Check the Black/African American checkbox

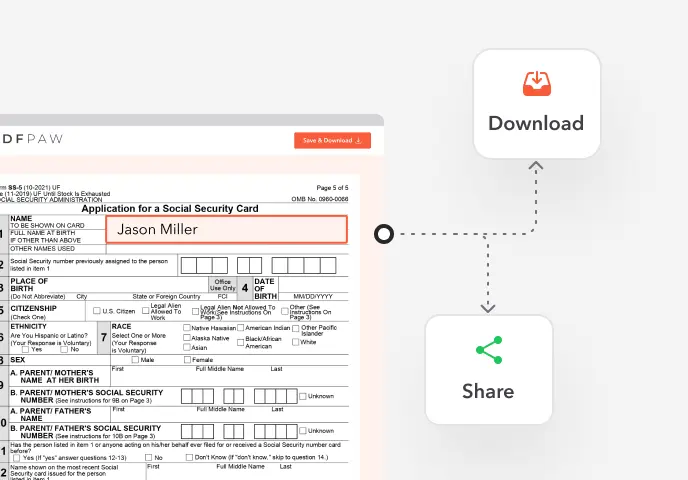pos(240,341)
